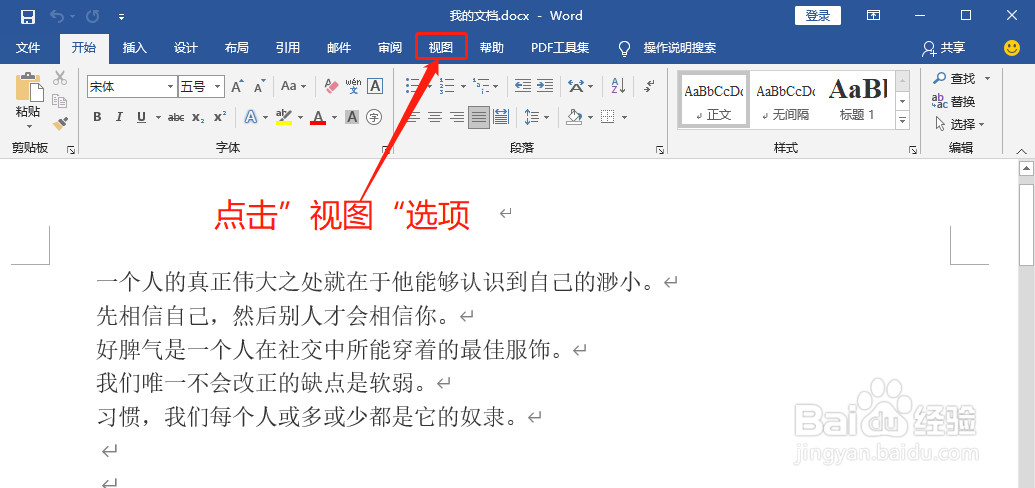1035x488 pixels.
Task: Toggle Superscript x² formatting
Action: pyautogui.click(x=220, y=117)
